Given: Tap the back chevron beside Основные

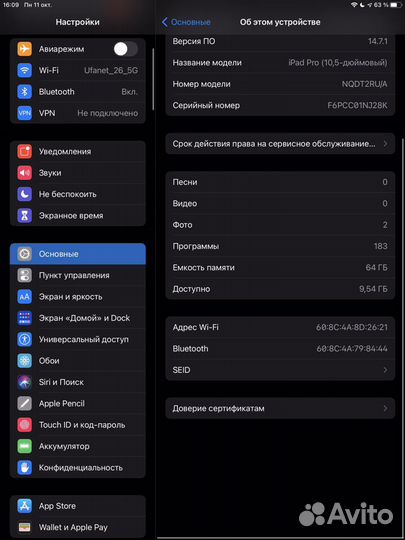Looking at the screenshot, I should 165,22.
